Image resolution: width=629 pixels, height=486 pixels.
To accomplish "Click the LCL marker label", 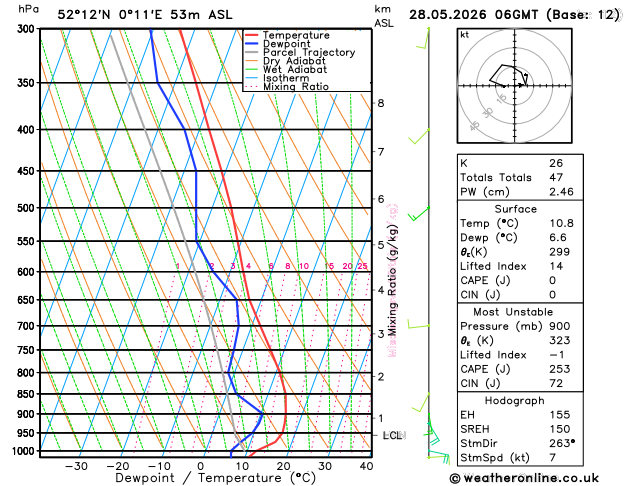I will pyautogui.click(x=392, y=435).
